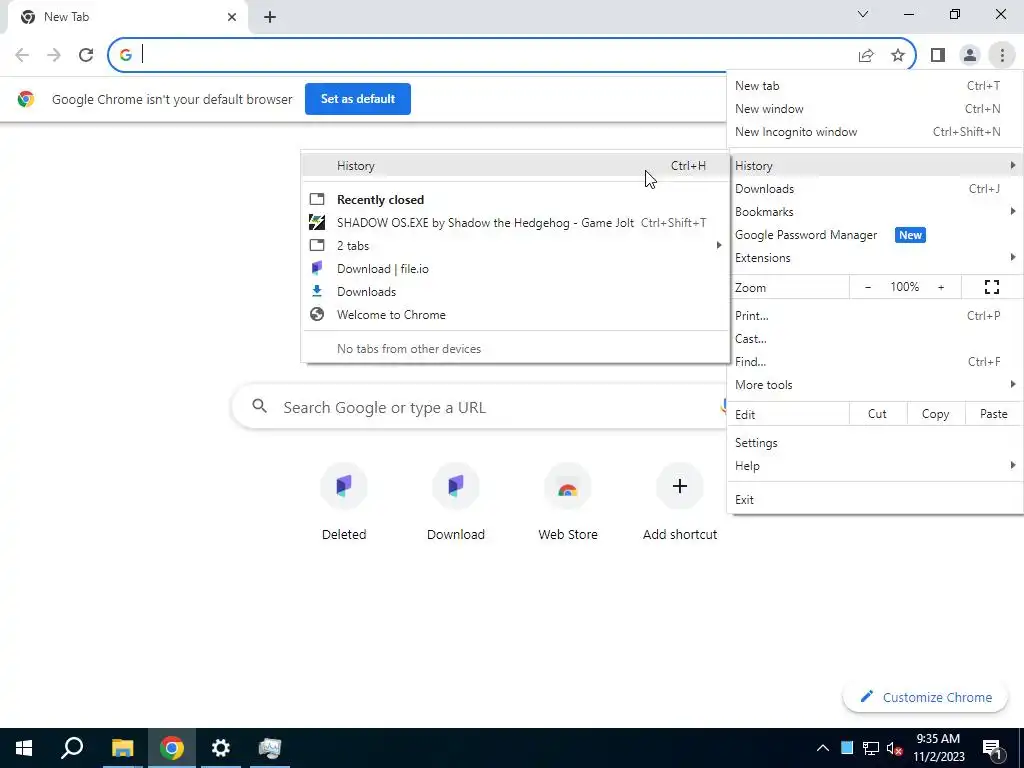The width and height of the screenshot is (1024, 768).
Task: Open File Explorer from taskbar
Action: pyautogui.click(x=122, y=748)
